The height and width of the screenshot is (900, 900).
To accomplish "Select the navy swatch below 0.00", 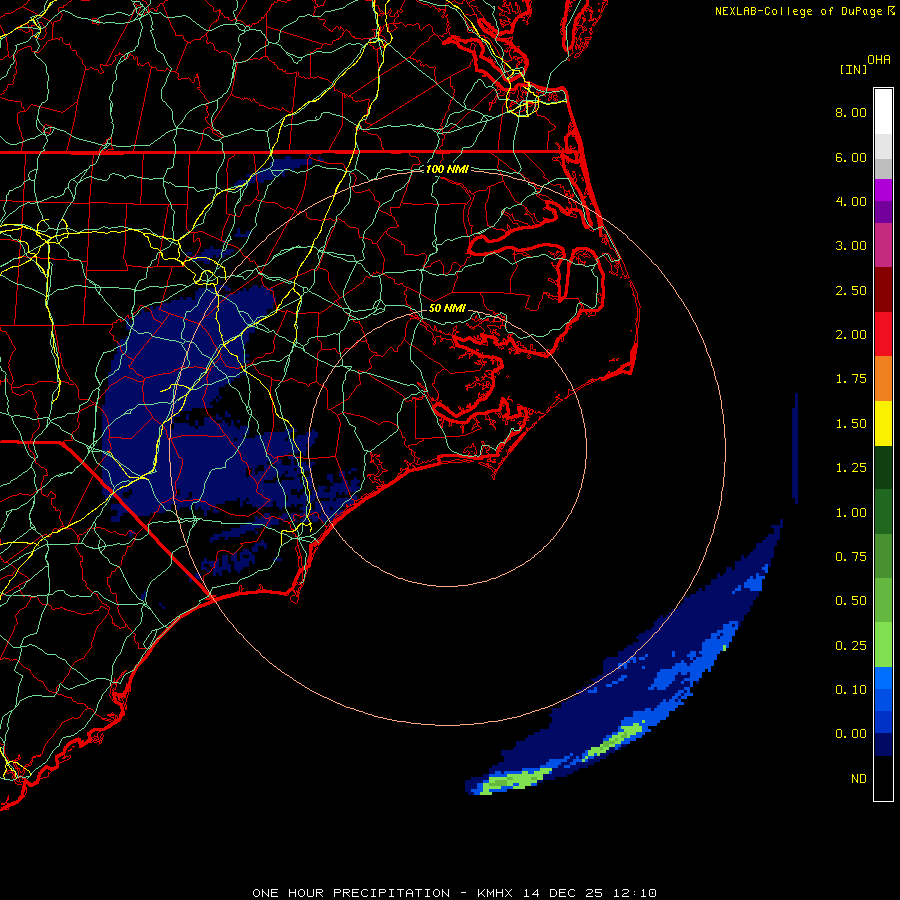I will (883, 745).
